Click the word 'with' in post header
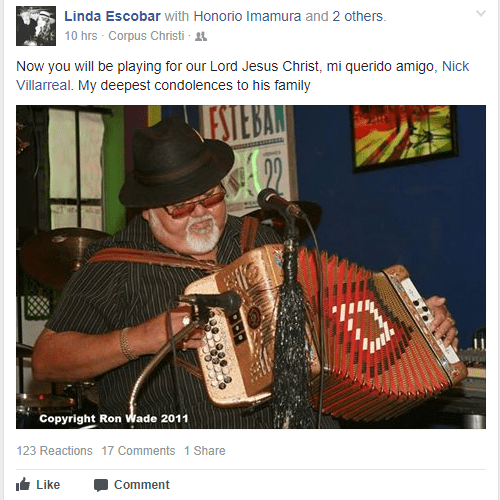Screen dimensions: 500x500 [x=177, y=16]
